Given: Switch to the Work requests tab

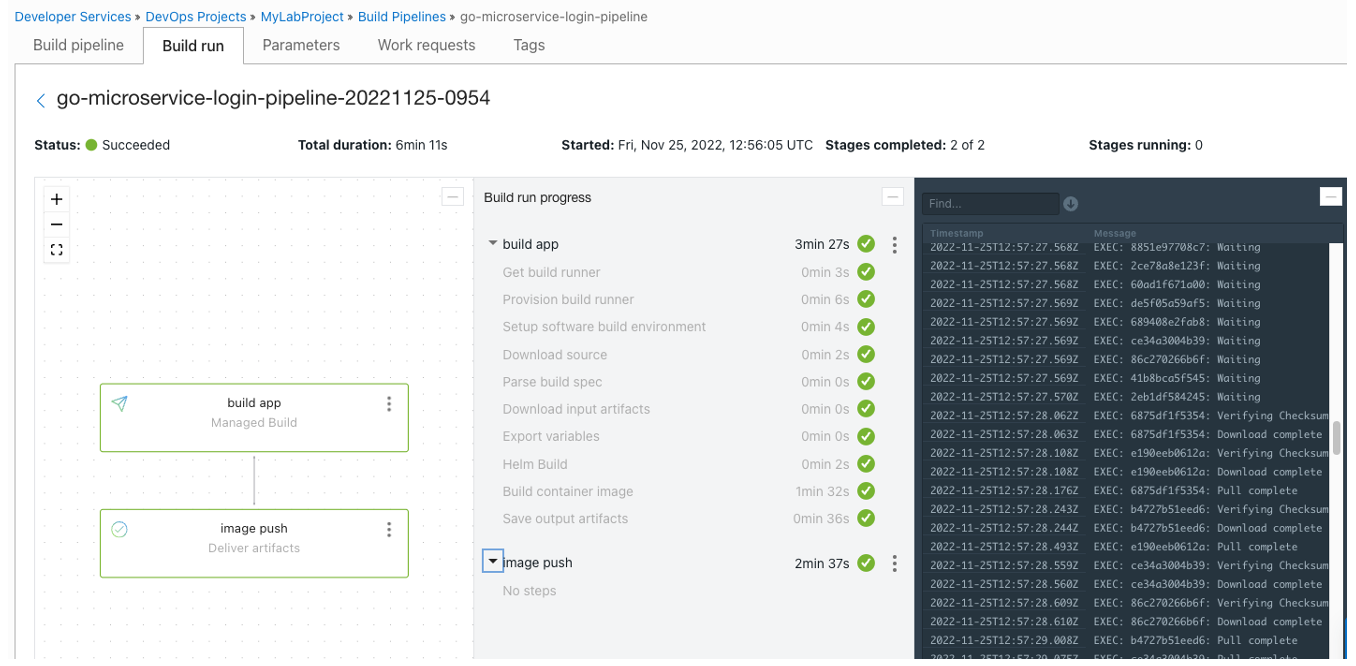Looking at the screenshot, I should 426,45.
